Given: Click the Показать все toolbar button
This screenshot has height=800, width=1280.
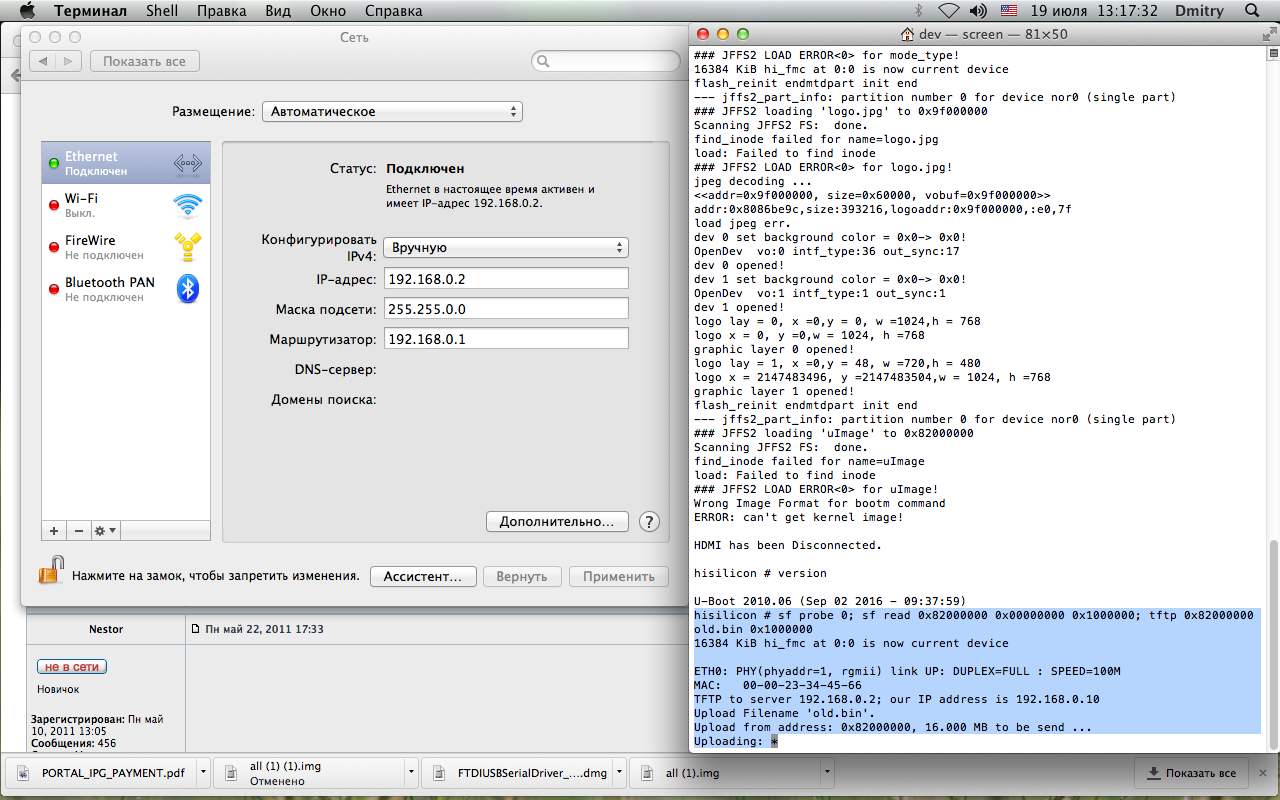Looking at the screenshot, I should tap(145, 61).
